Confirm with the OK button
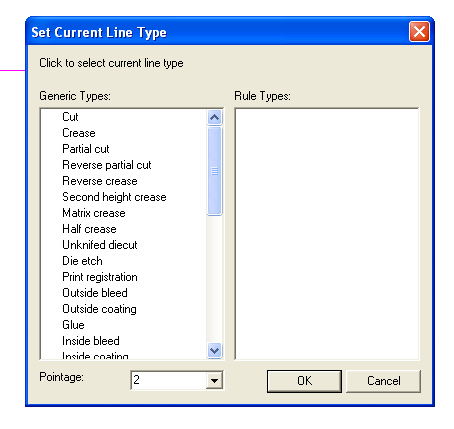Image resolution: width=454 pixels, height=429 pixels. point(304,381)
